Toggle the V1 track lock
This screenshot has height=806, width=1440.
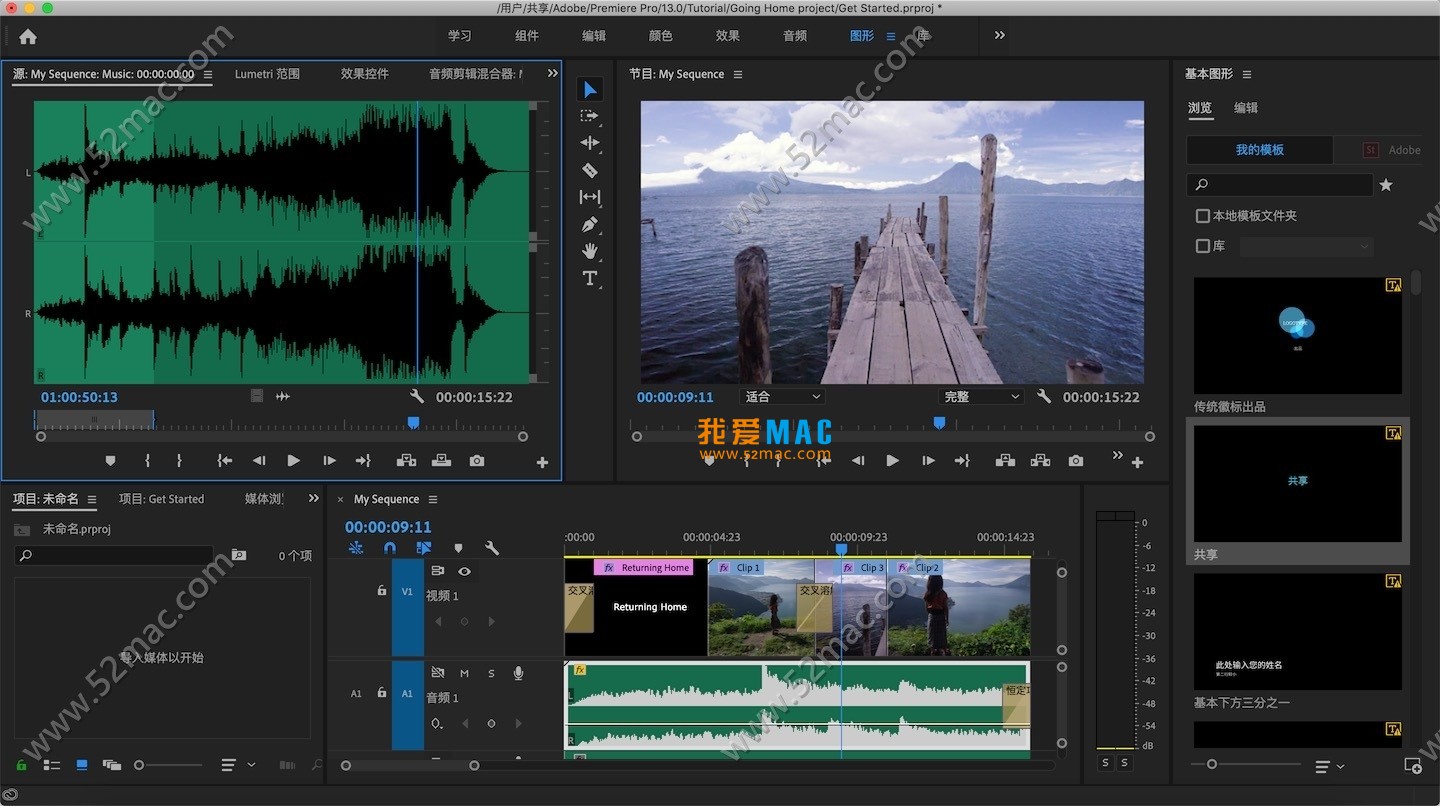[x=381, y=591]
